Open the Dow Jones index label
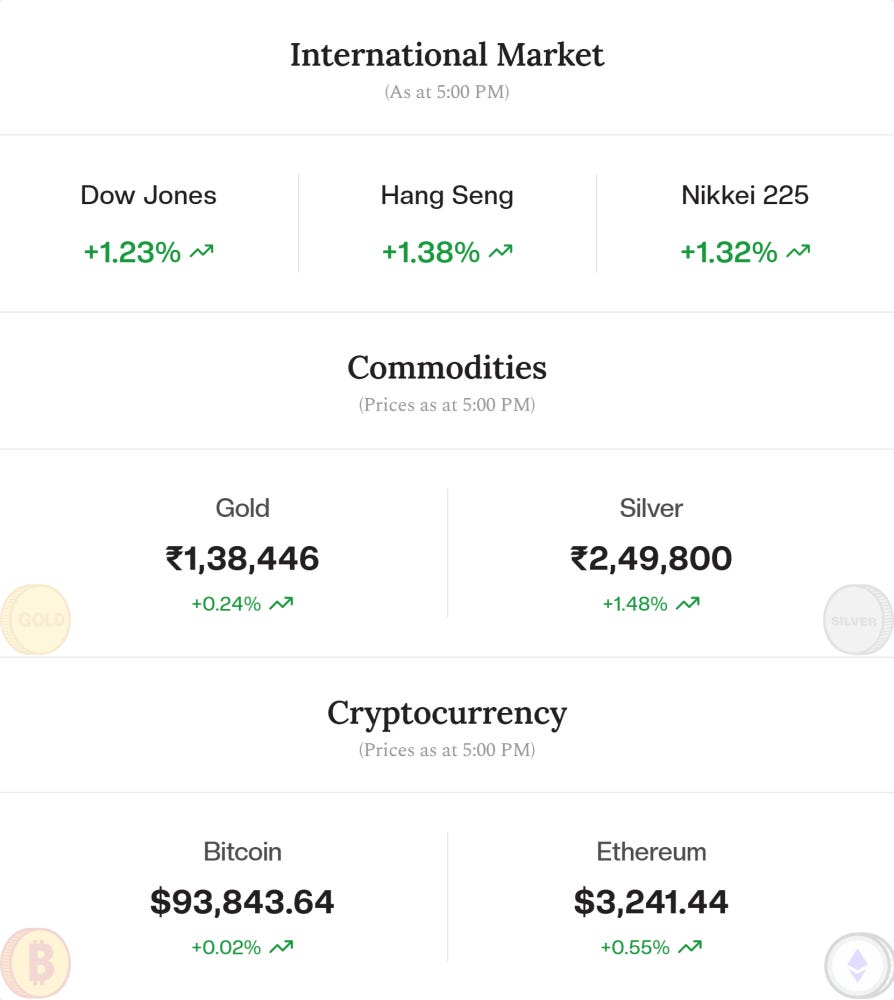This screenshot has width=894, height=1000. tap(148, 195)
